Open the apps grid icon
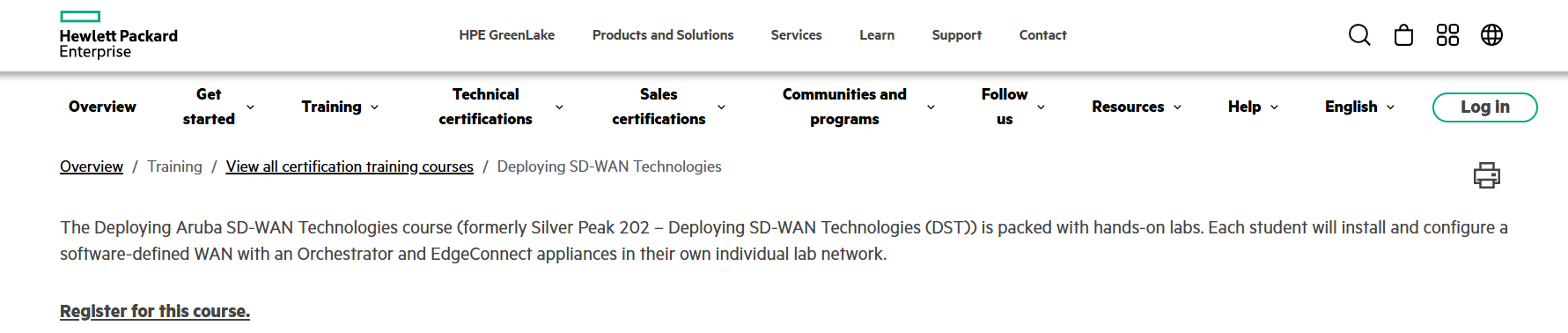Screen dimensions: 1568x333 [x=1447, y=35]
